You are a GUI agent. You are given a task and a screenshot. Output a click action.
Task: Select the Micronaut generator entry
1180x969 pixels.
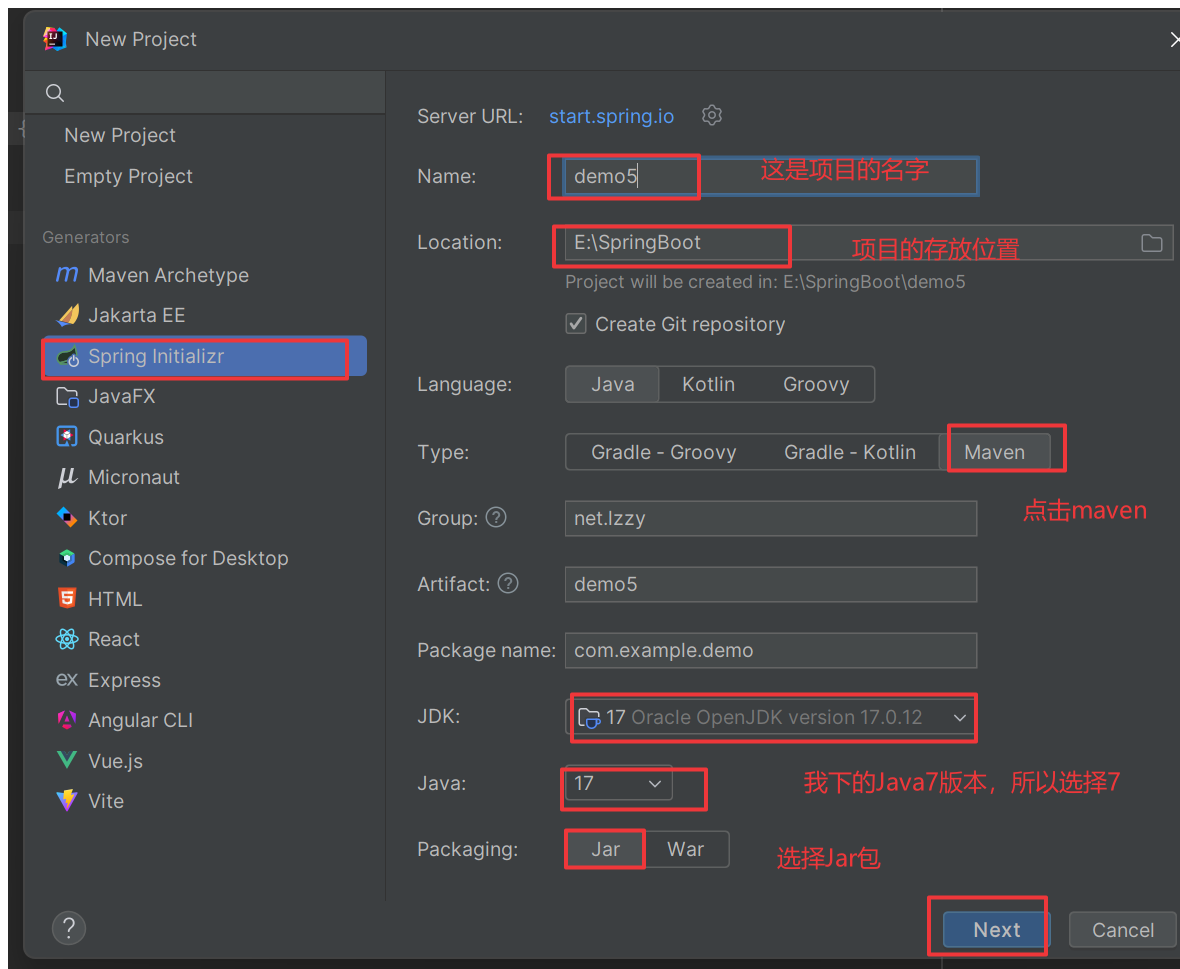pyautogui.click(x=205, y=477)
